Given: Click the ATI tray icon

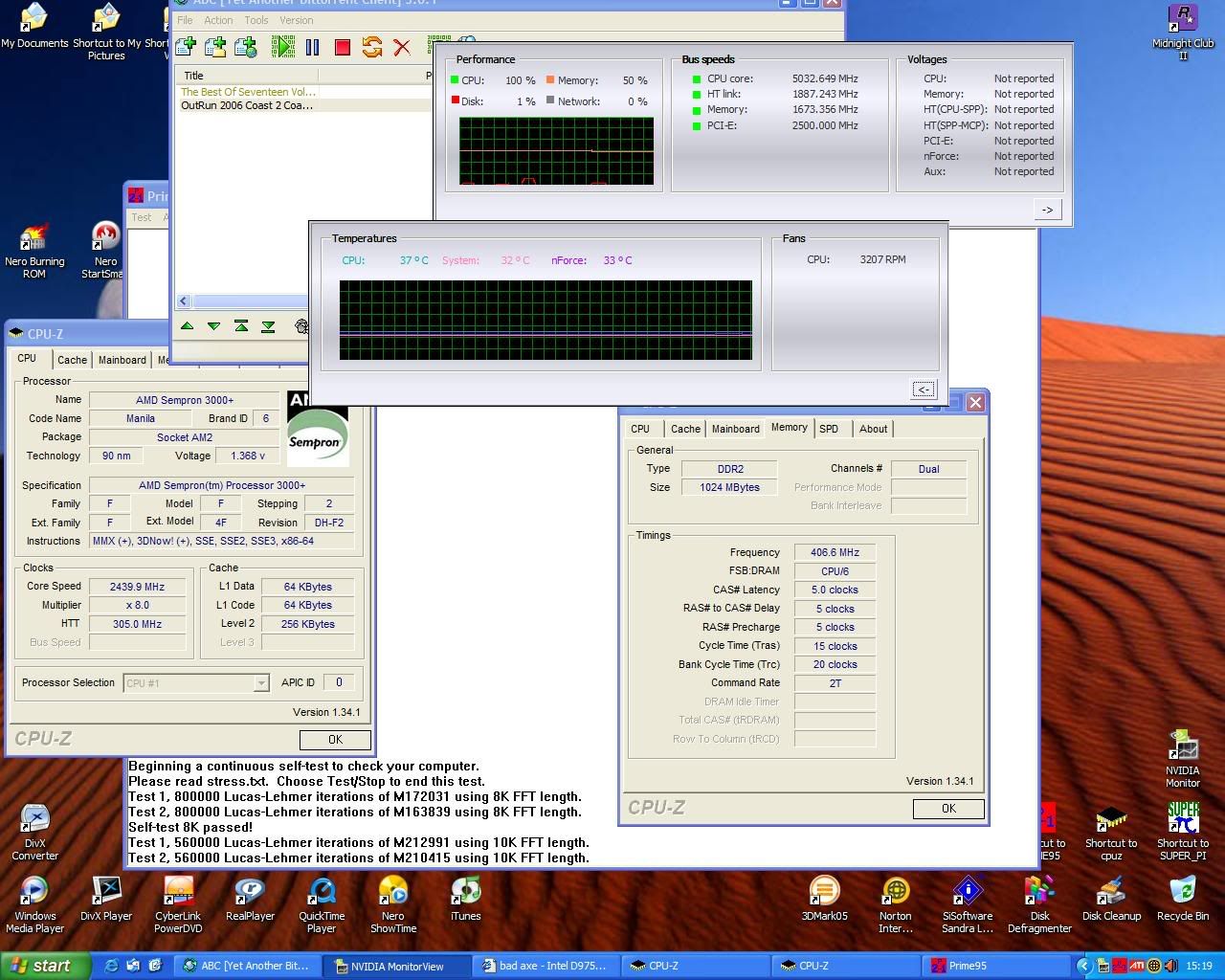Looking at the screenshot, I should tap(1137, 966).
